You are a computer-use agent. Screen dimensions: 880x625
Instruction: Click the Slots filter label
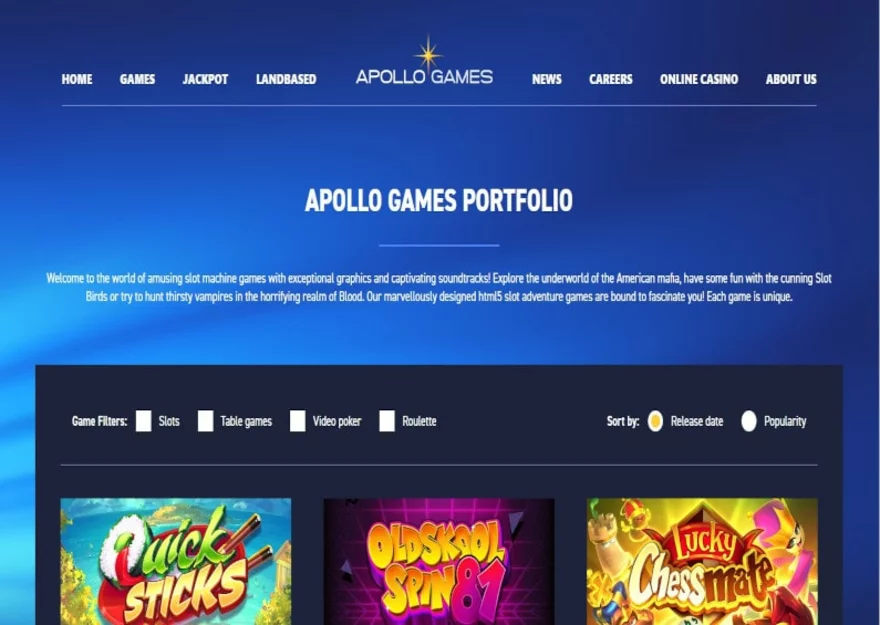tap(169, 421)
